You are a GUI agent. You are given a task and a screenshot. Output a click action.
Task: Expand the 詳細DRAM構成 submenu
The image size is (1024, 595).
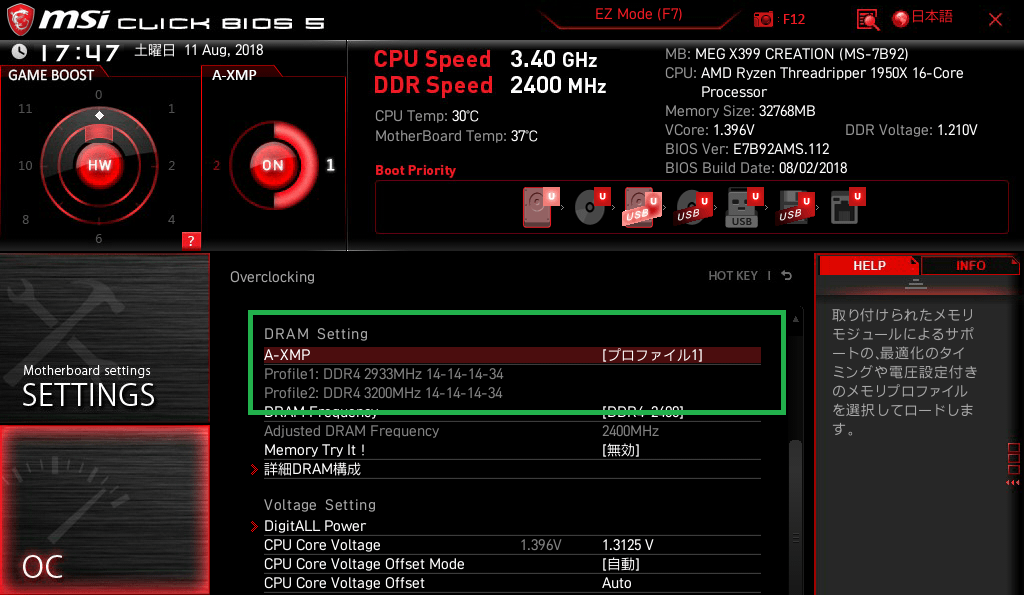click(312, 469)
